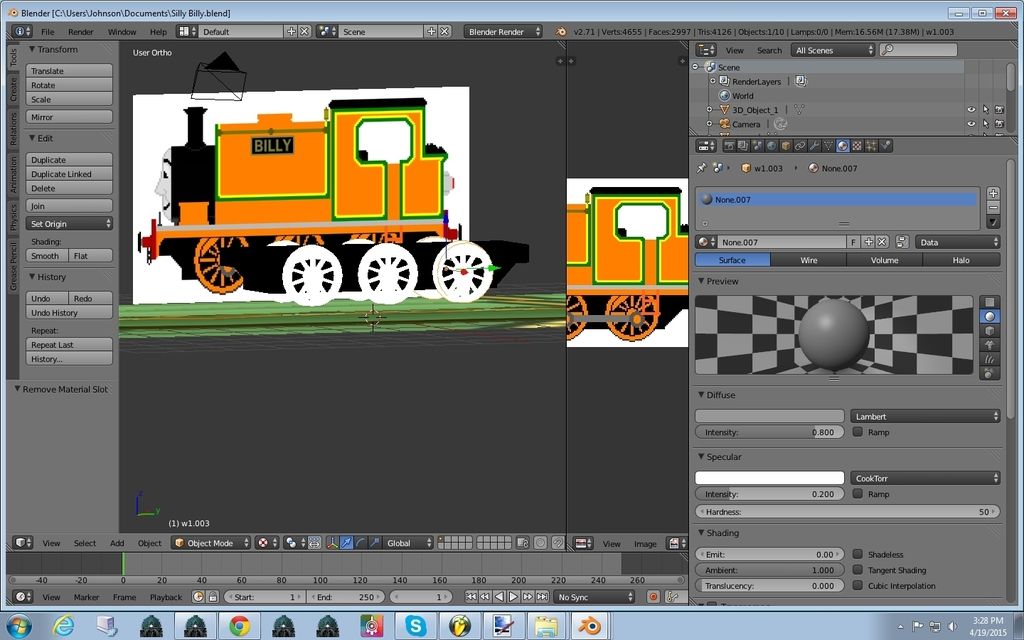Screen dimensions: 1024x640
Task: Open the Render menu
Action: pyautogui.click(x=80, y=31)
